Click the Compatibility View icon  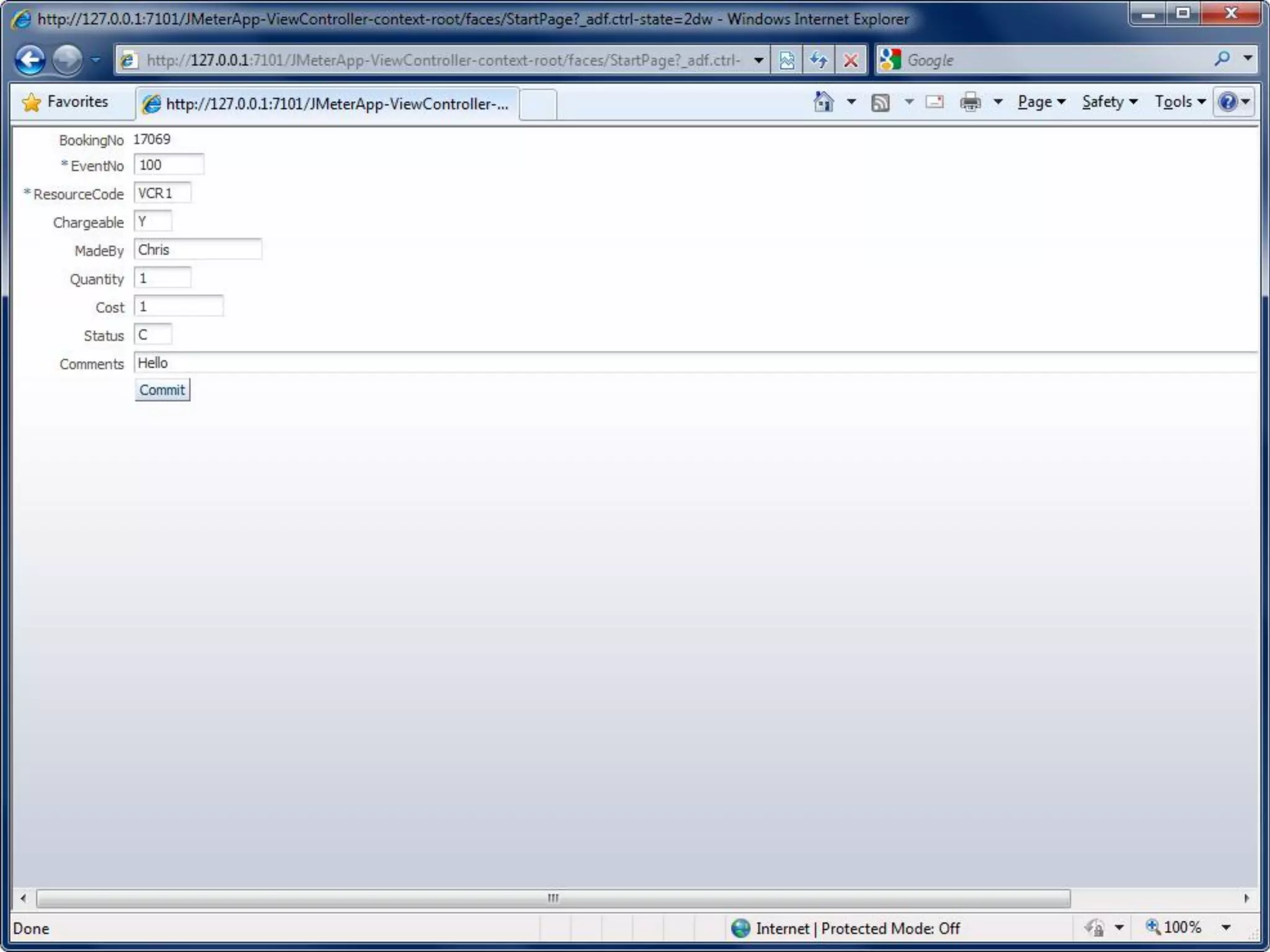[x=787, y=60]
